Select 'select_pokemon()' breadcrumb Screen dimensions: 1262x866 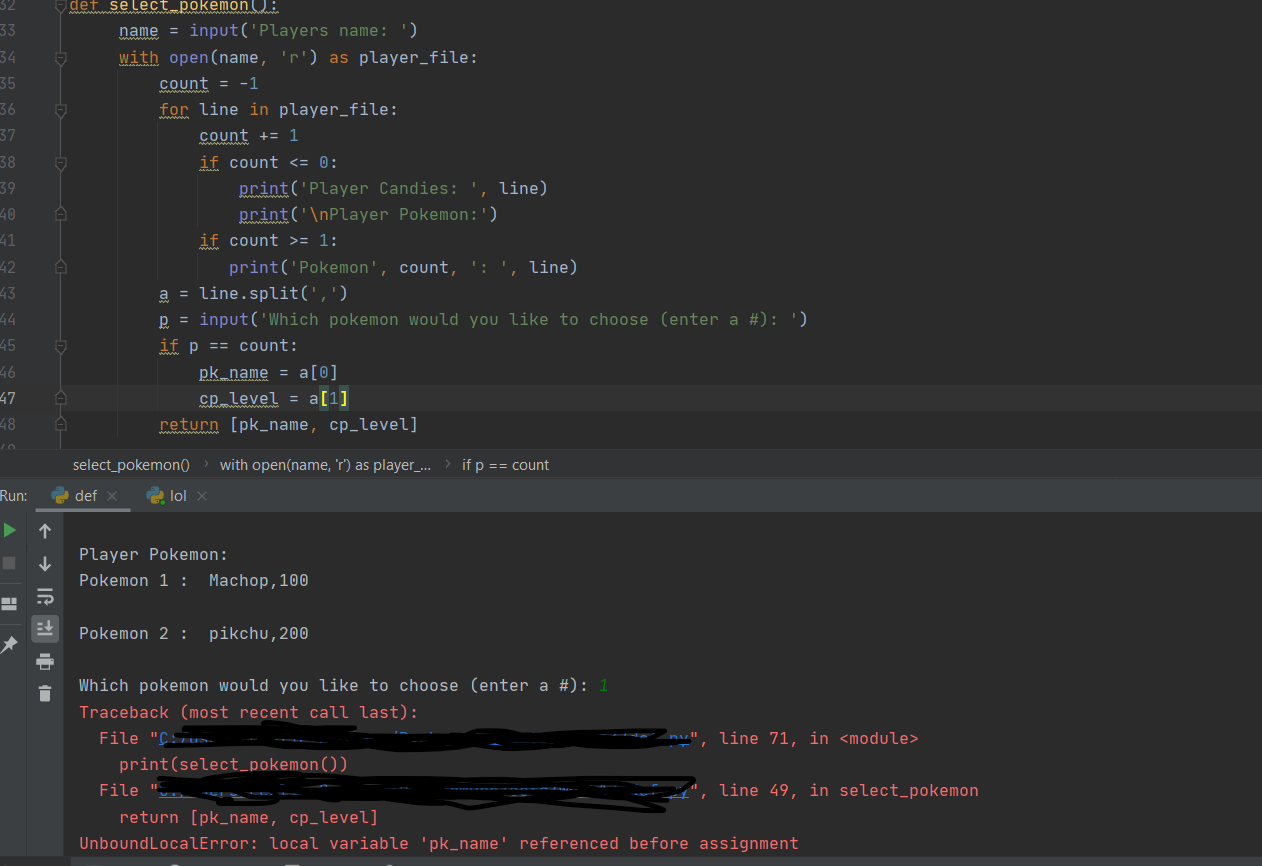click(x=131, y=465)
